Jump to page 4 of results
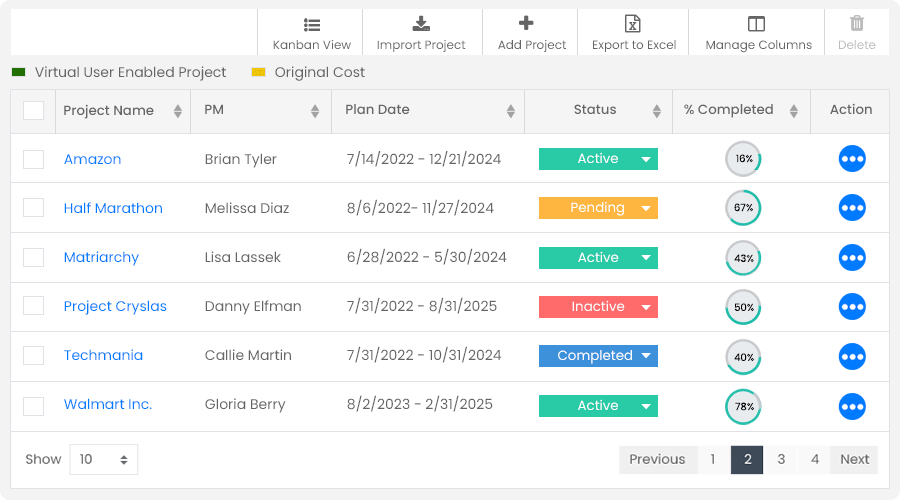 pyautogui.click(x=815, y=459)
